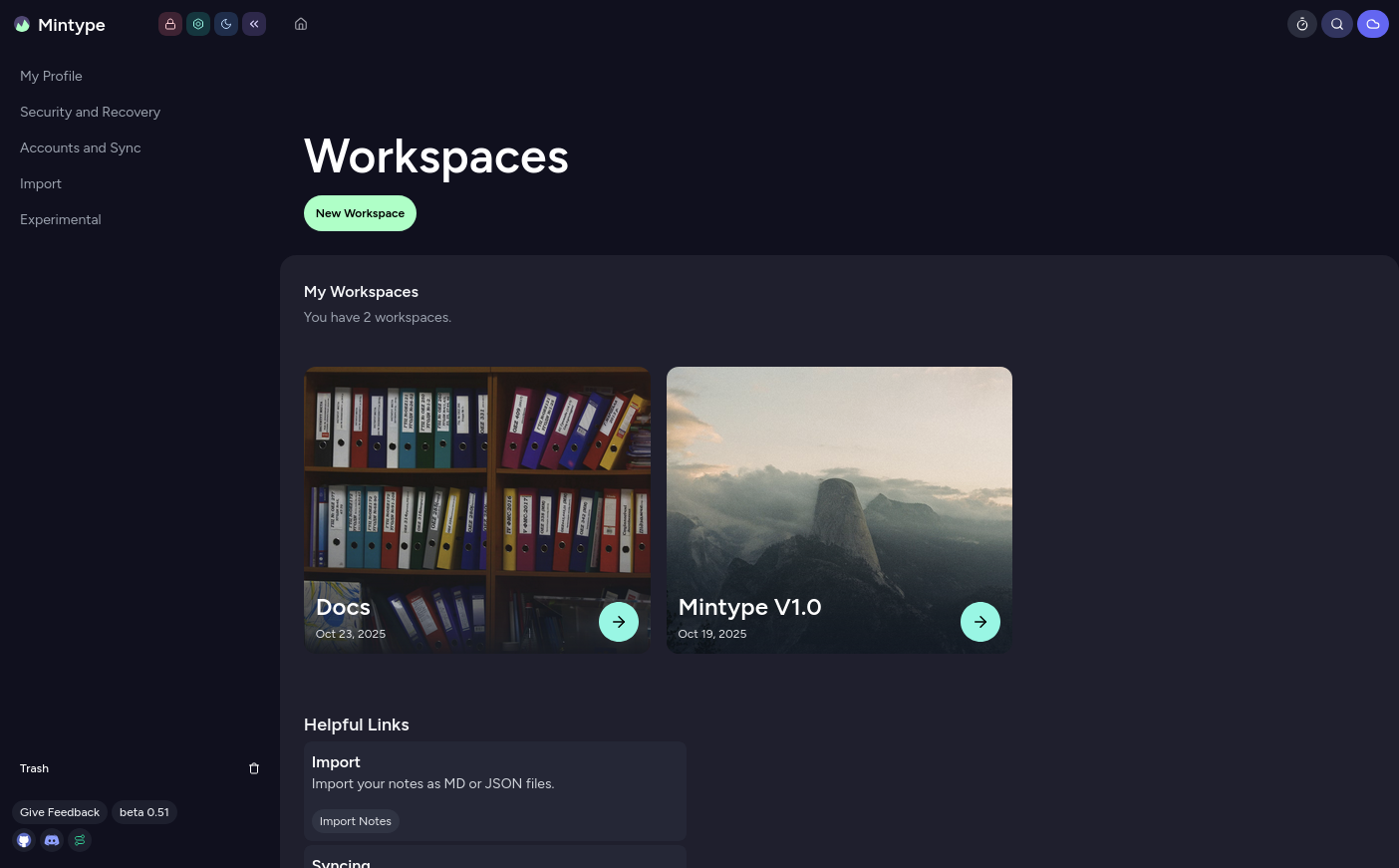
Task: Click the Mintype brand name text
Action: pos(72,25)
